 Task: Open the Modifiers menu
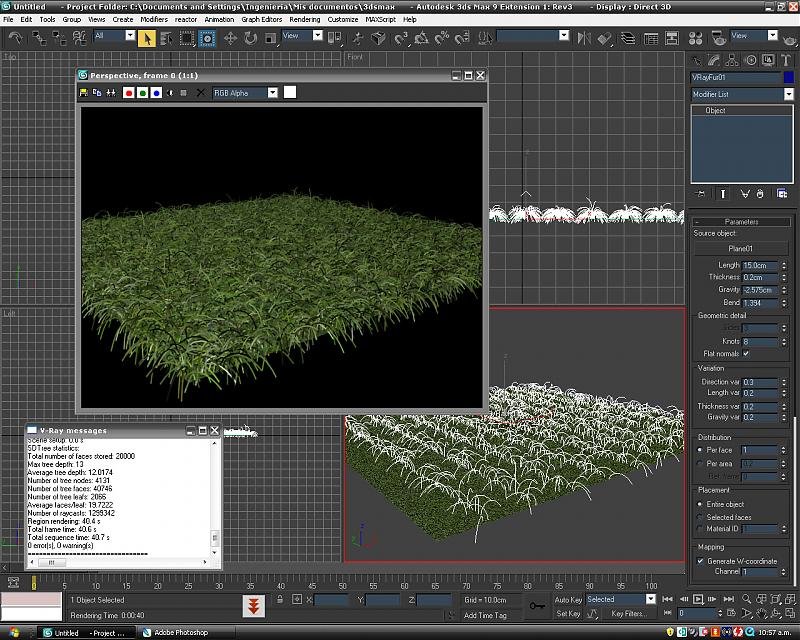click(154, 19)
